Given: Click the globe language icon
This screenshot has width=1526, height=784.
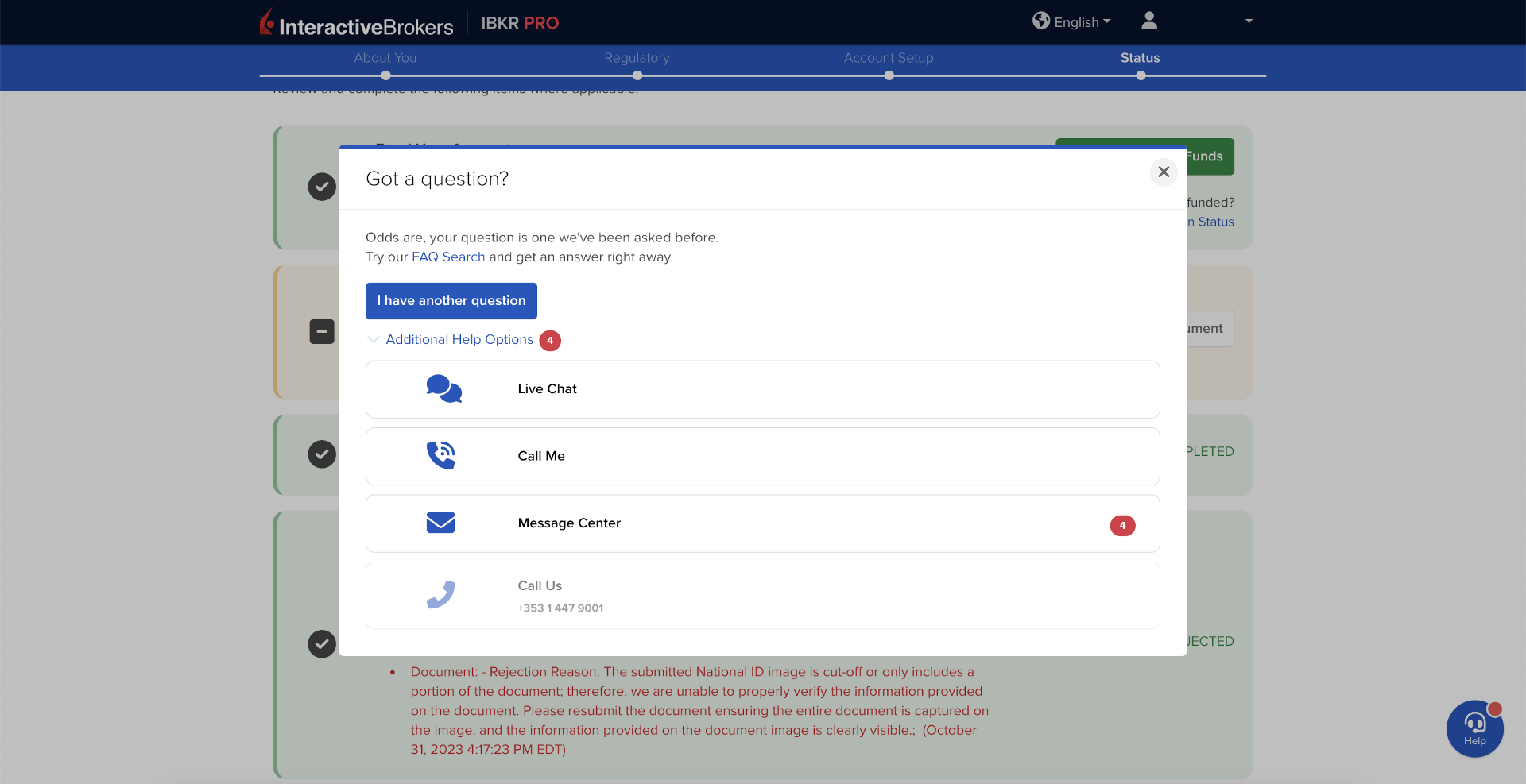Looking at the screenshot, I should [1040, 21].
